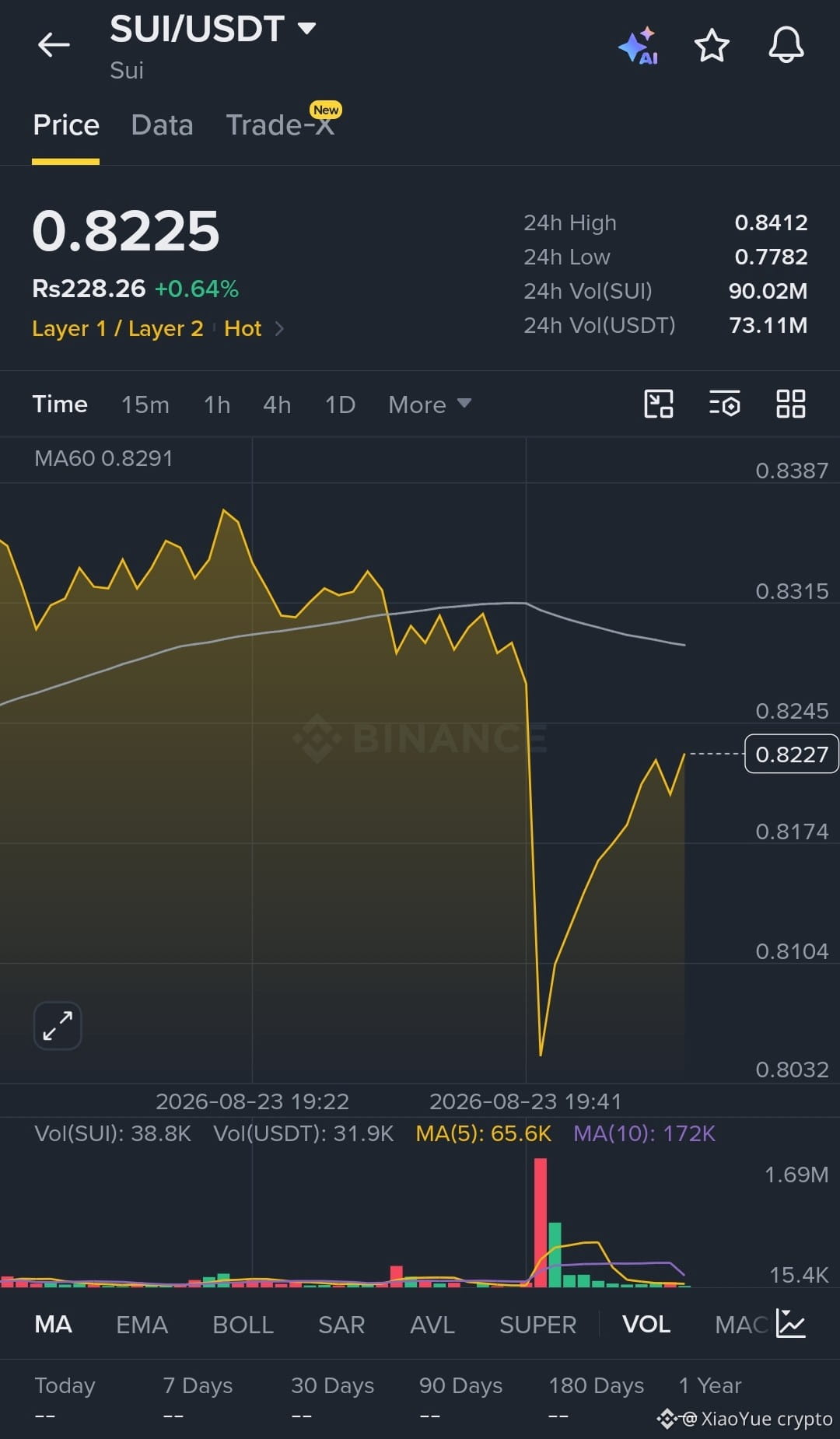Open the Hot tag link
The height and width of the screenshot is (1439, 840).
[243, 329]
